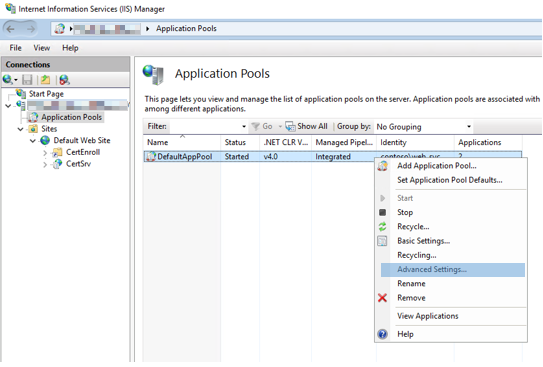
Task: Open the Help menu in menu bar
Action: point(70,48)
